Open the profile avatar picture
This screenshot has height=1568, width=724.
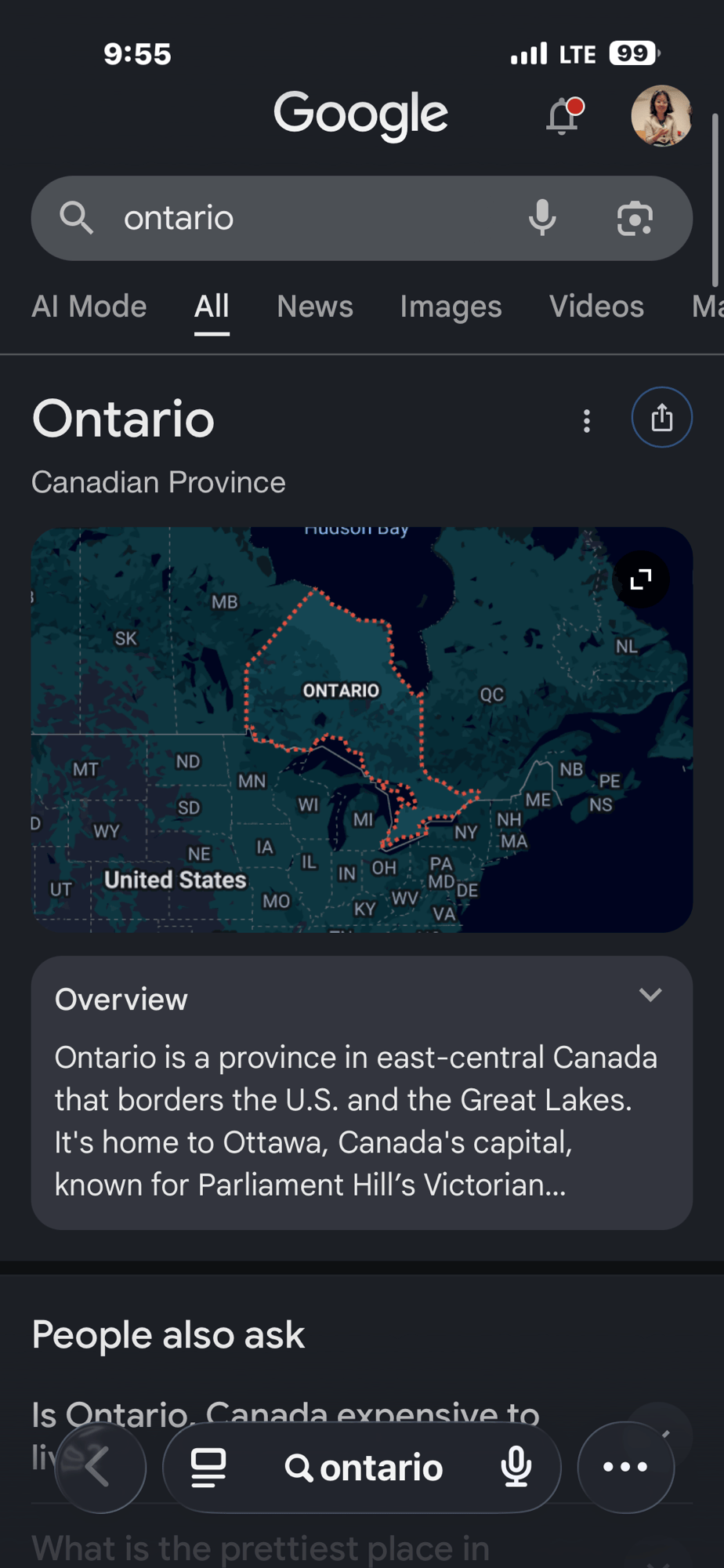click(x=661, y=116)
